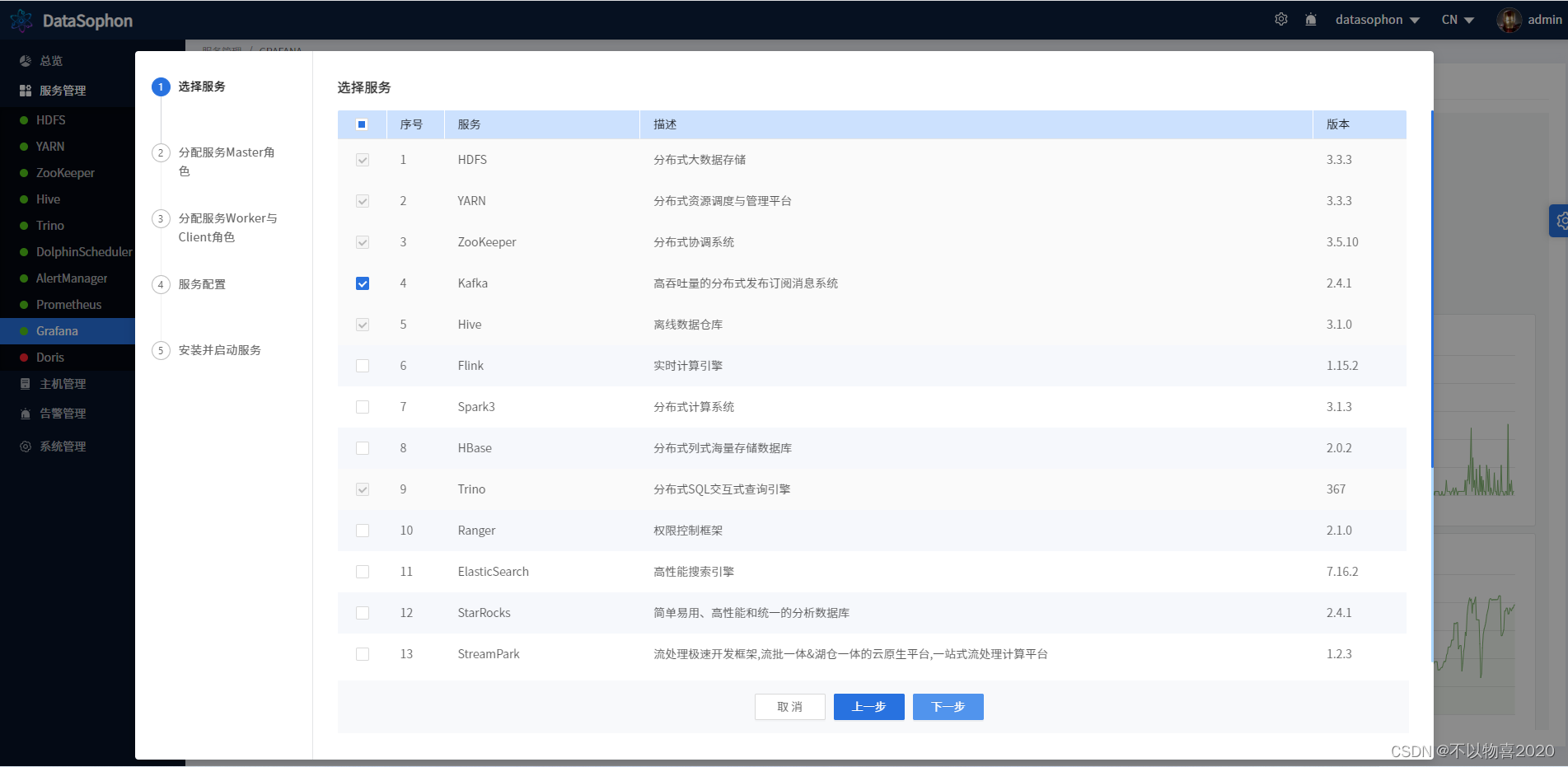This screenshot has width=1568, height=767.
Task: Click the 告警管理 sidebar icon
Action: point(26,414)
